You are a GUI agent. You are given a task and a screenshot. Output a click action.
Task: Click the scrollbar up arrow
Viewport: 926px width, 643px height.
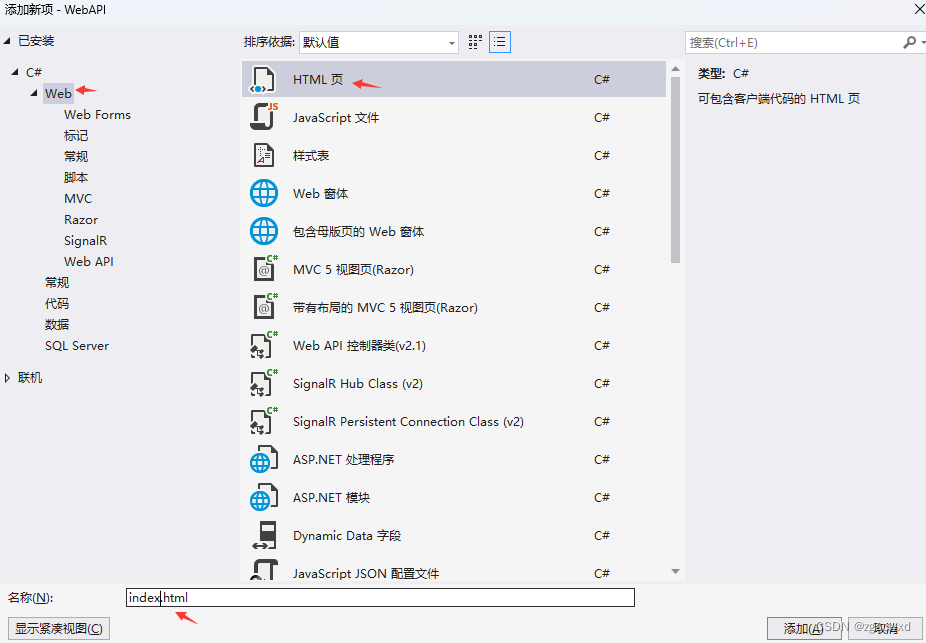point(676,70)
